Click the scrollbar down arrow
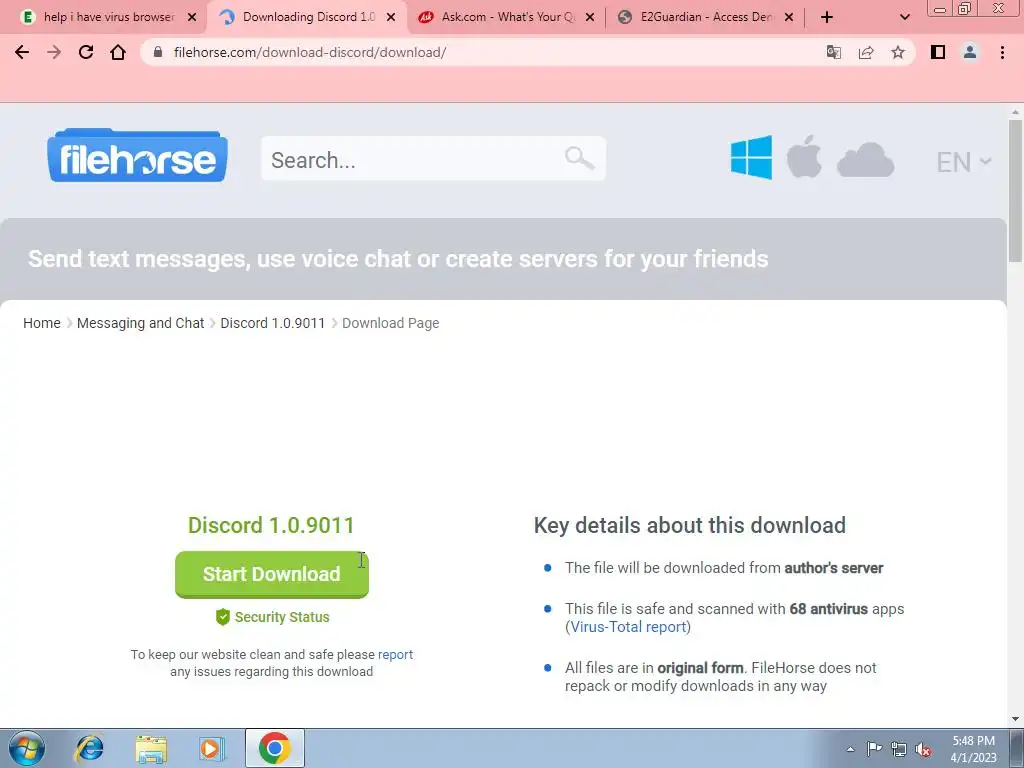Viewport: 1024px width, 768px height. point(1015,719)
